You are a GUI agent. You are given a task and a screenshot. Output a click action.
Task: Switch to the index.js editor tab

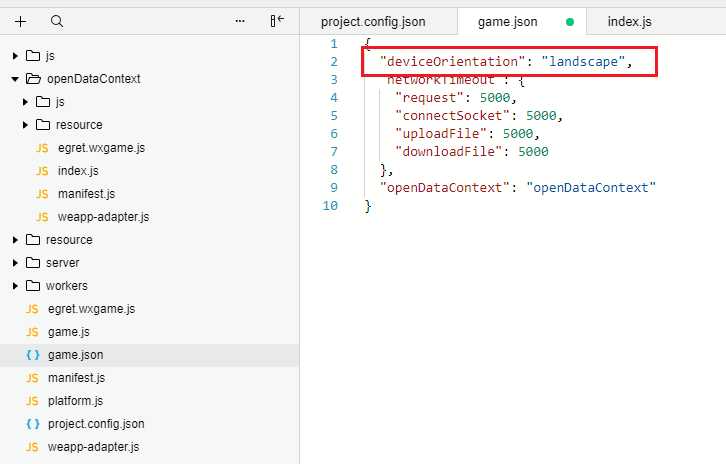coord(630,22)
